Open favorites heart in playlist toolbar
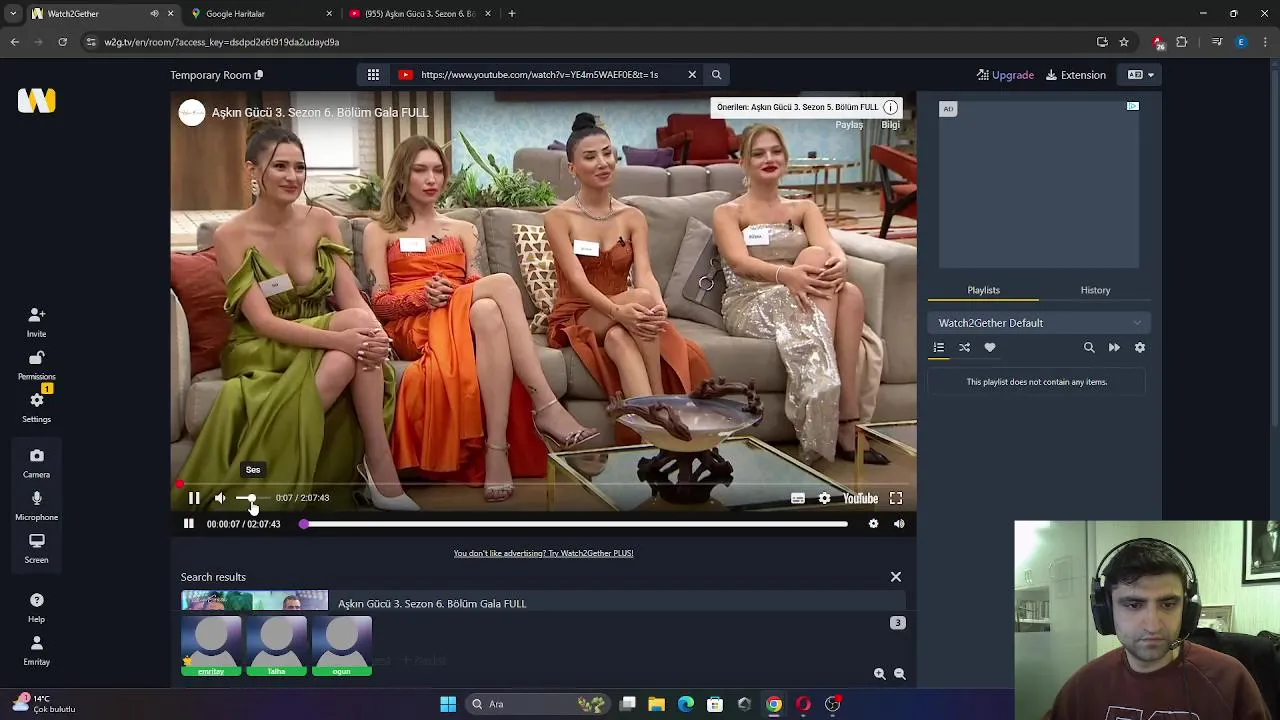The image size is (1280, 720). tap(990, 347)
